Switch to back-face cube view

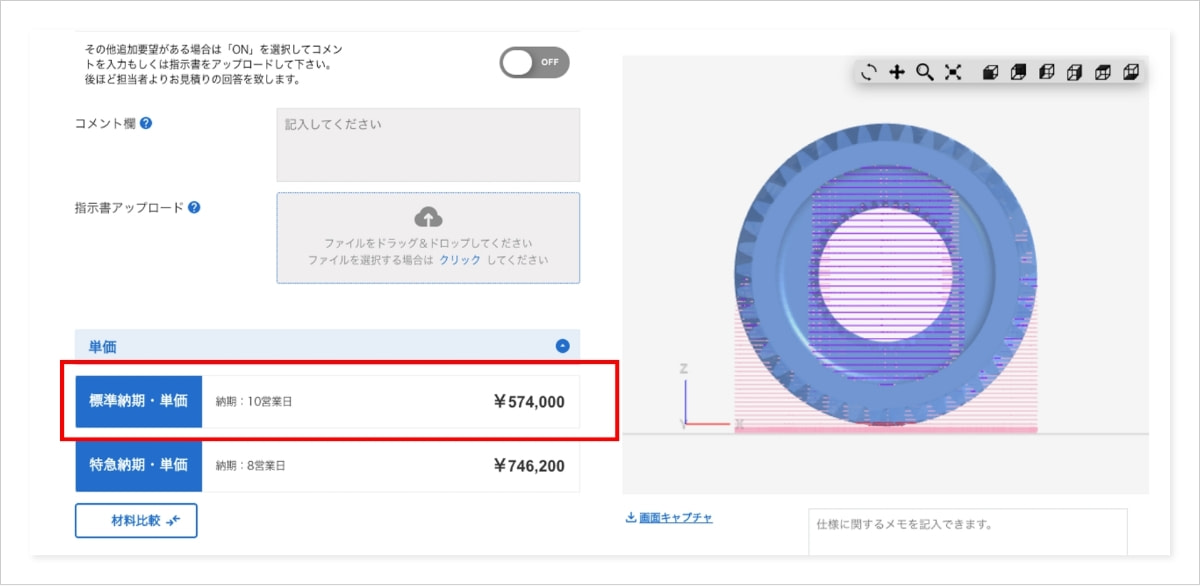coord(1018,72)
